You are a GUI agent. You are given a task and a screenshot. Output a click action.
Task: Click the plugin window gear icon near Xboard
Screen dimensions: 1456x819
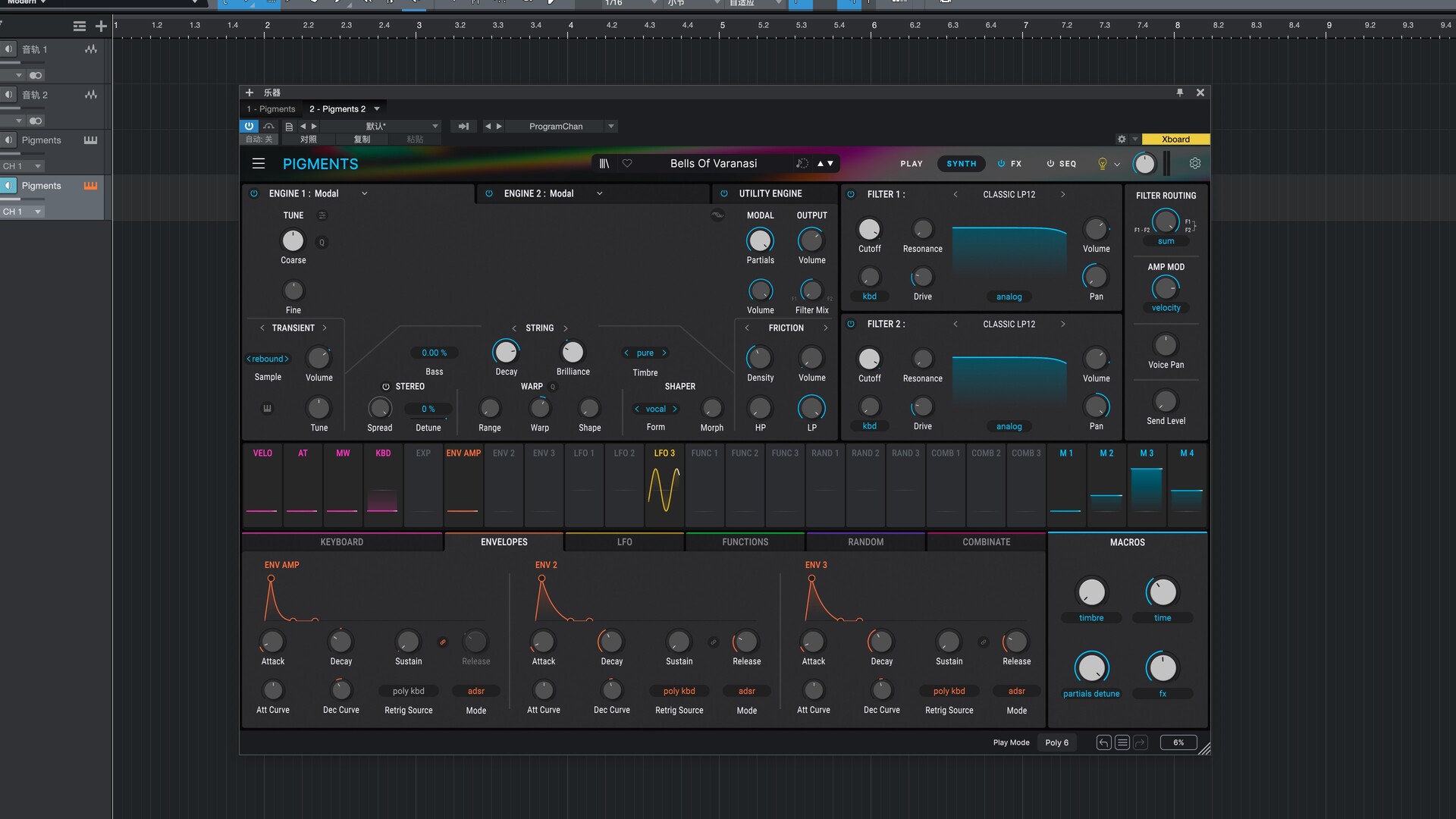1122,140
